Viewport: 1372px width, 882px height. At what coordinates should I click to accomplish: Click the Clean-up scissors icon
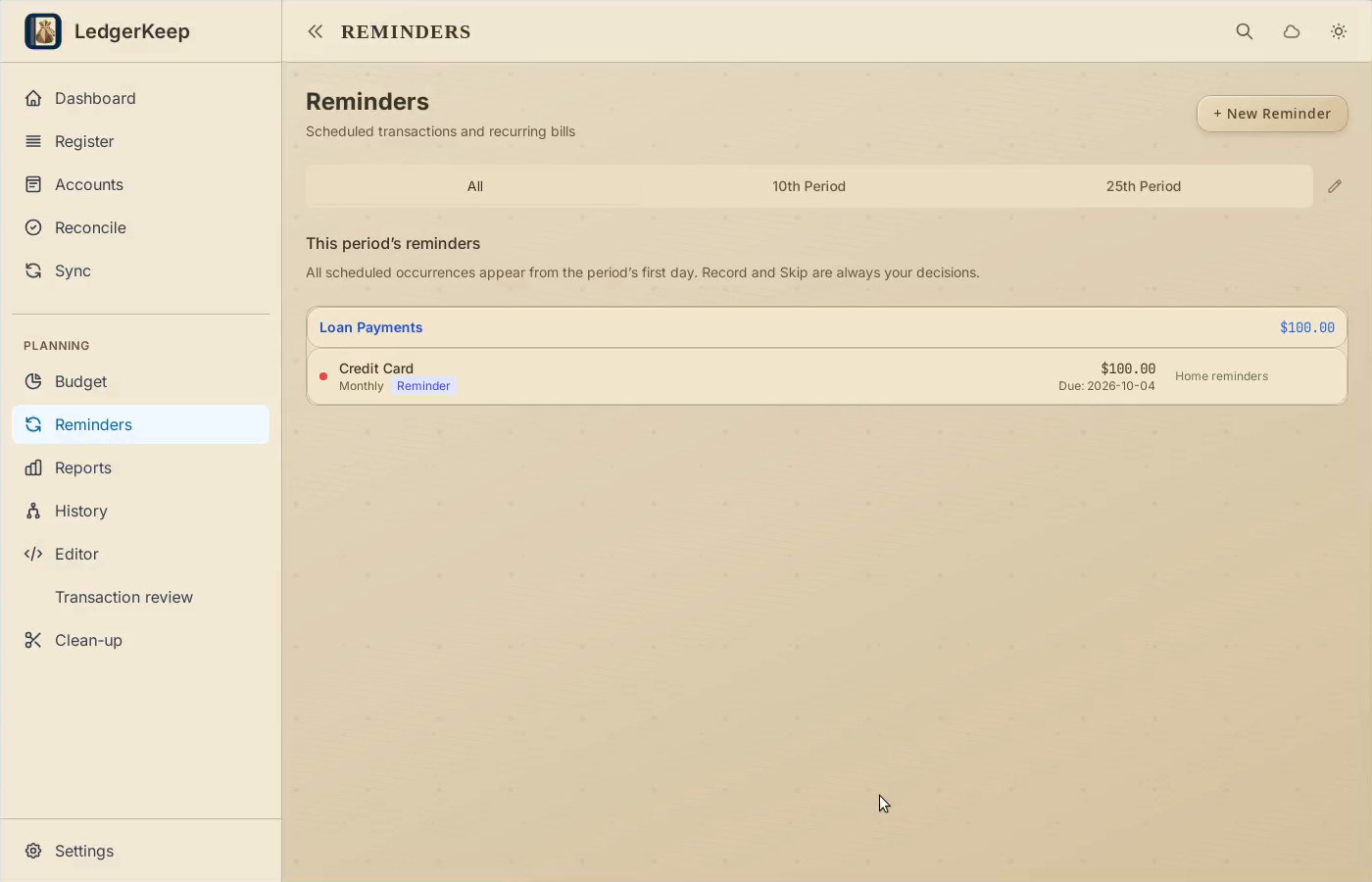coord(33,640)
